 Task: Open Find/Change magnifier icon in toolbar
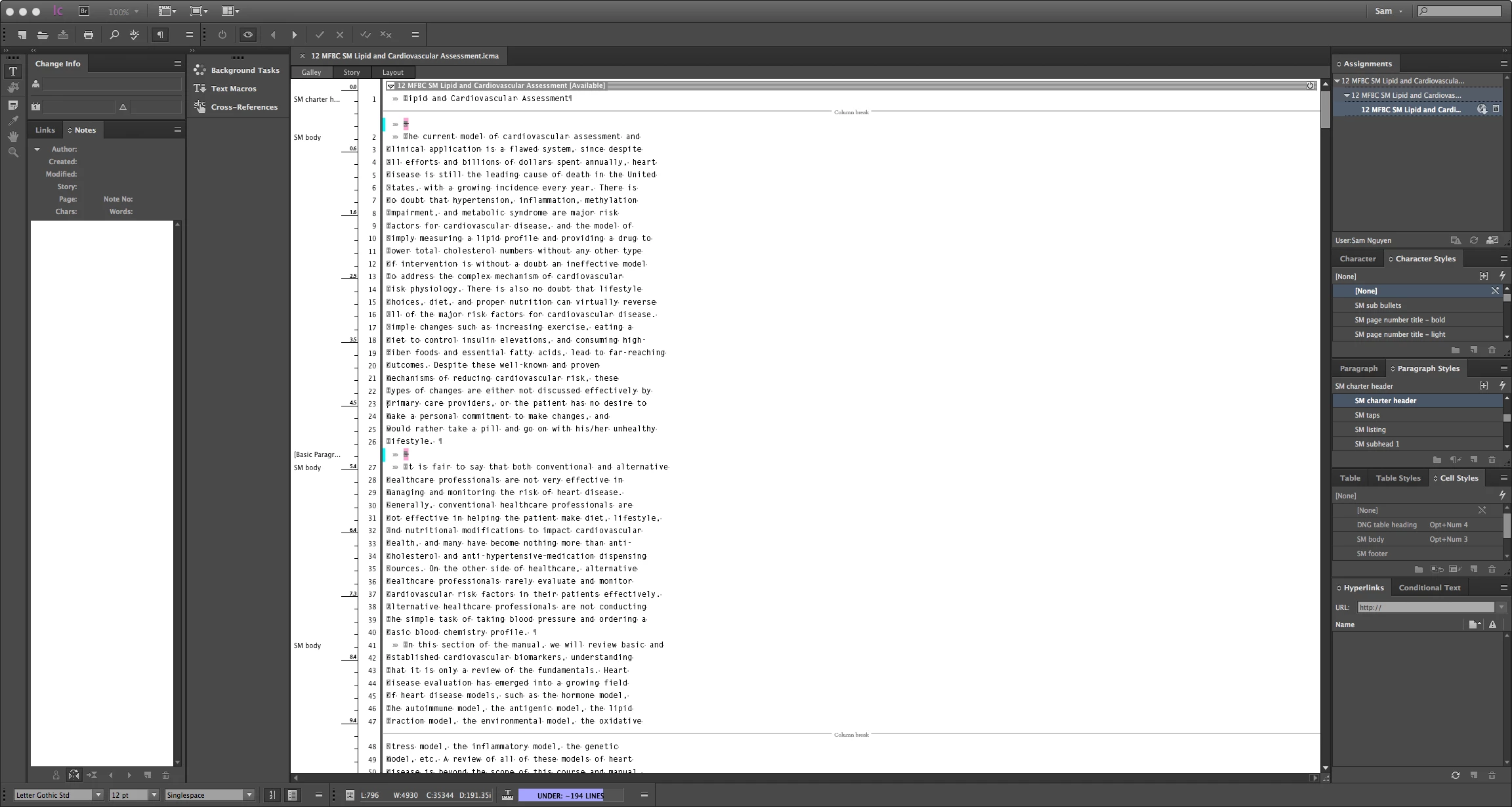114,35
